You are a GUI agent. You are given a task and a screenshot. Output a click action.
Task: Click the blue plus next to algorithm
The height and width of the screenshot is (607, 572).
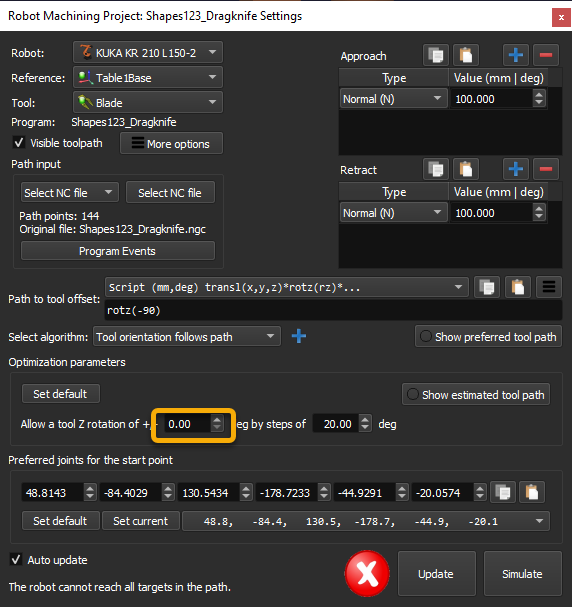(299, 336)
